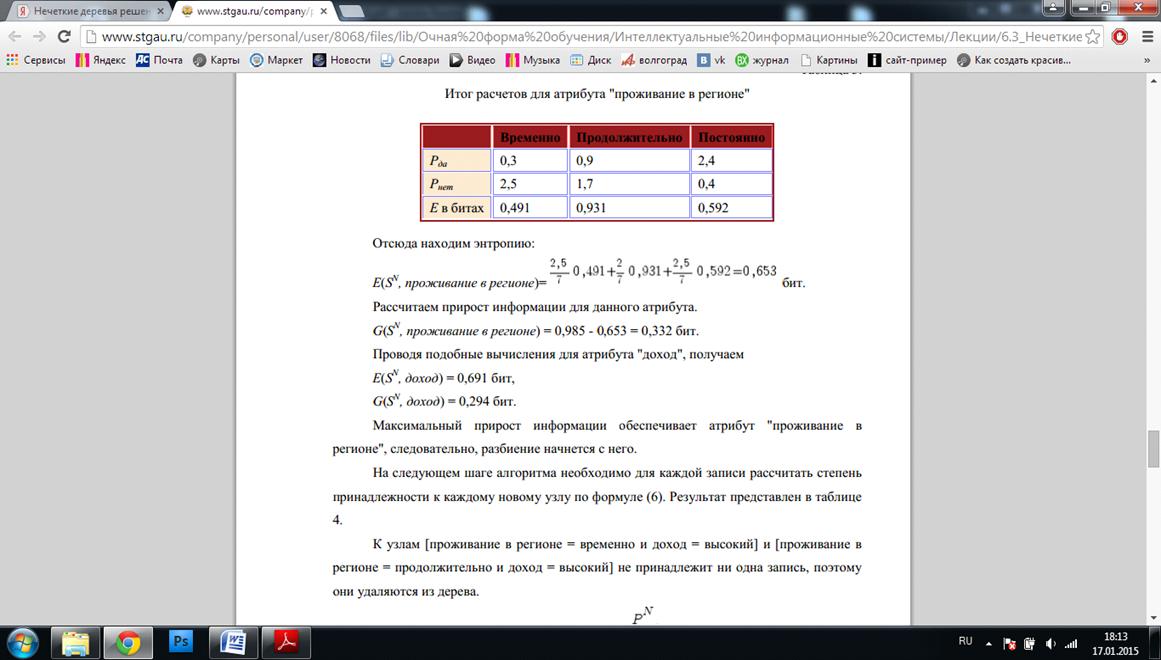
Task: Click the power plug tray icon
Action: point(1029,644)
